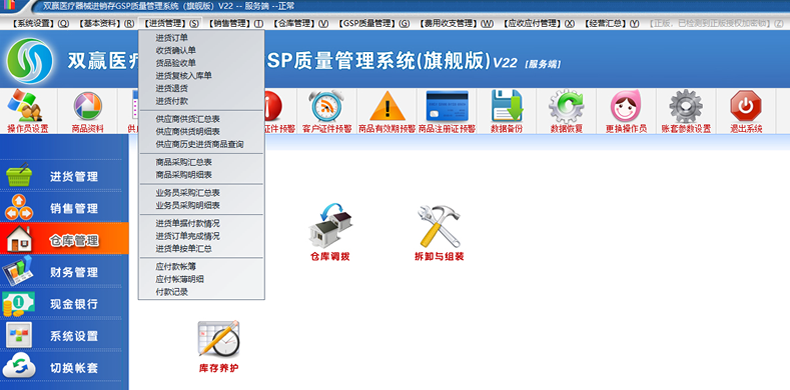Click 退出系统 power icon
Image resolution: width=790 pixels, height=390 pixels.
pos(746,112)
